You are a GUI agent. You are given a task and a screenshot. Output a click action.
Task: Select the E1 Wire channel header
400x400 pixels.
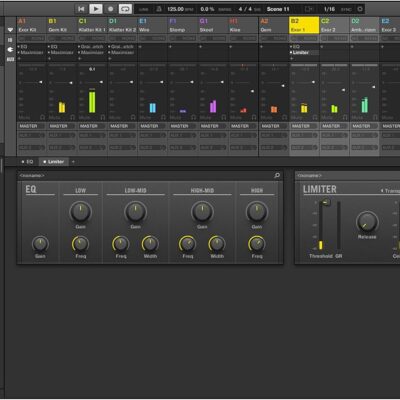tap(152, 25)
